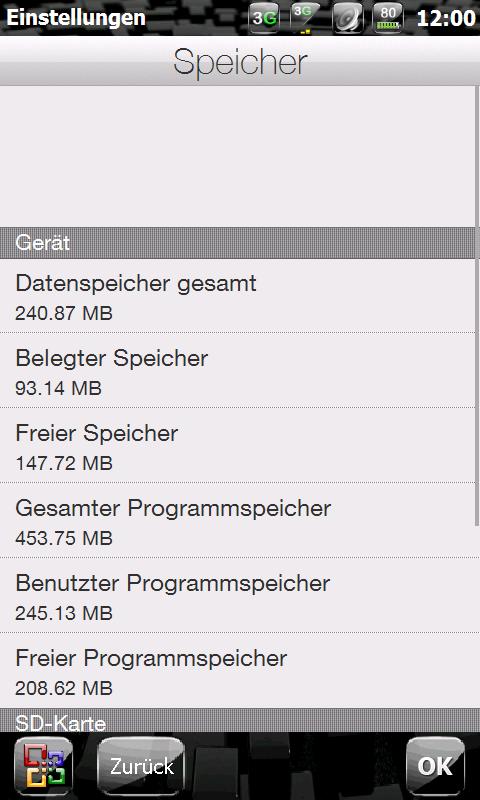Select the Gesamter Programmspeicher entry

pyautogui.click(x=237, y=520)
